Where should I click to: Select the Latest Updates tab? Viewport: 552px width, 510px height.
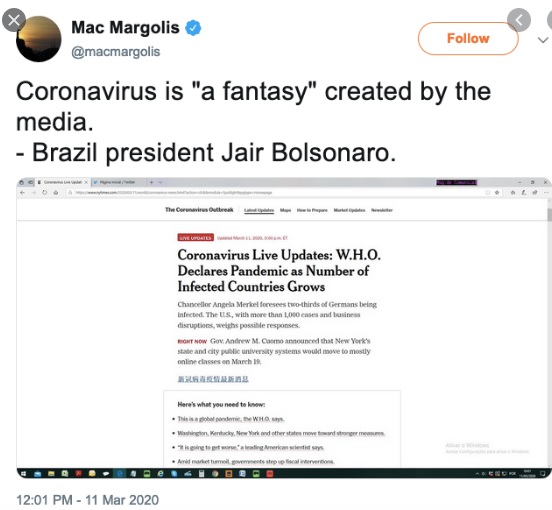pyautogui.click(x=259, y=210)
